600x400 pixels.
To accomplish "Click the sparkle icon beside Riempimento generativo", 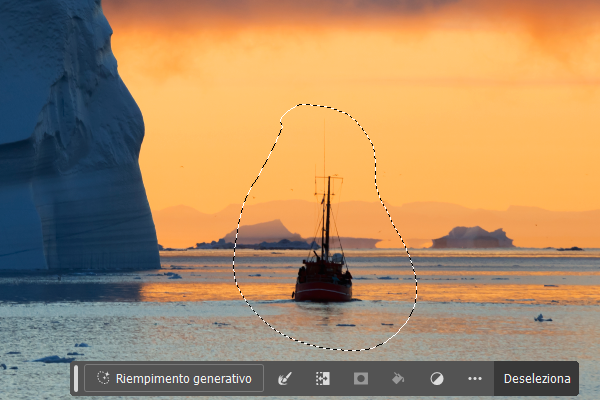I will coord(103,379).
